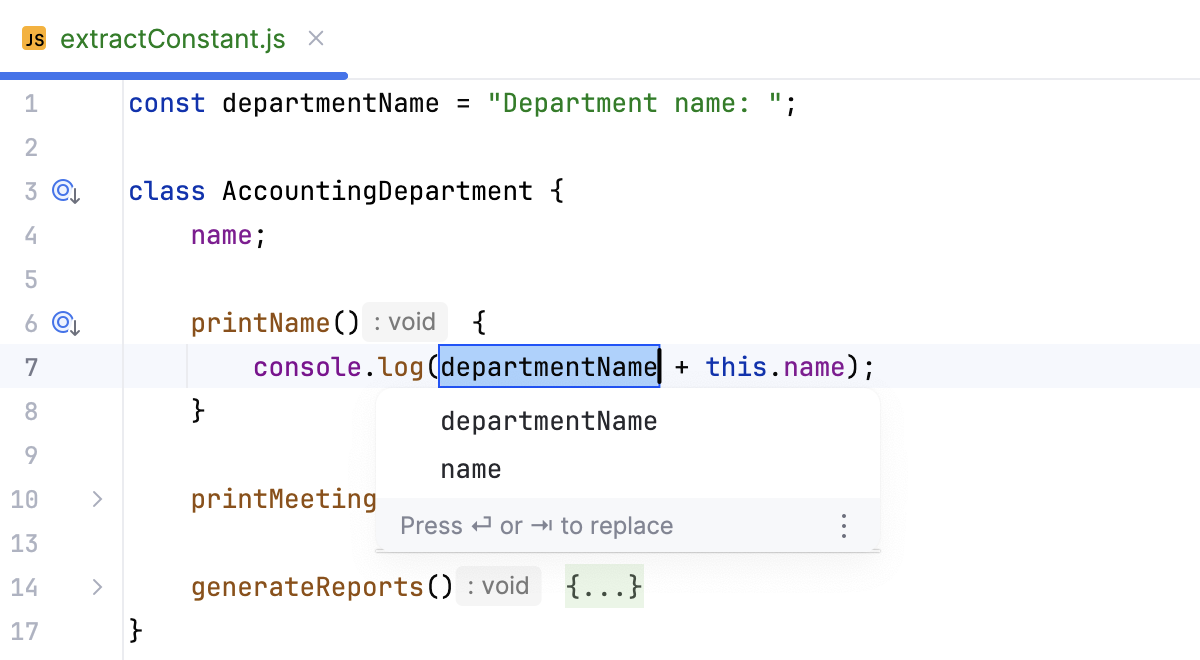Screen dimensions: 1200x660
Task: Click the class name AccountingDepartment
Action: [x=375, y=191]
